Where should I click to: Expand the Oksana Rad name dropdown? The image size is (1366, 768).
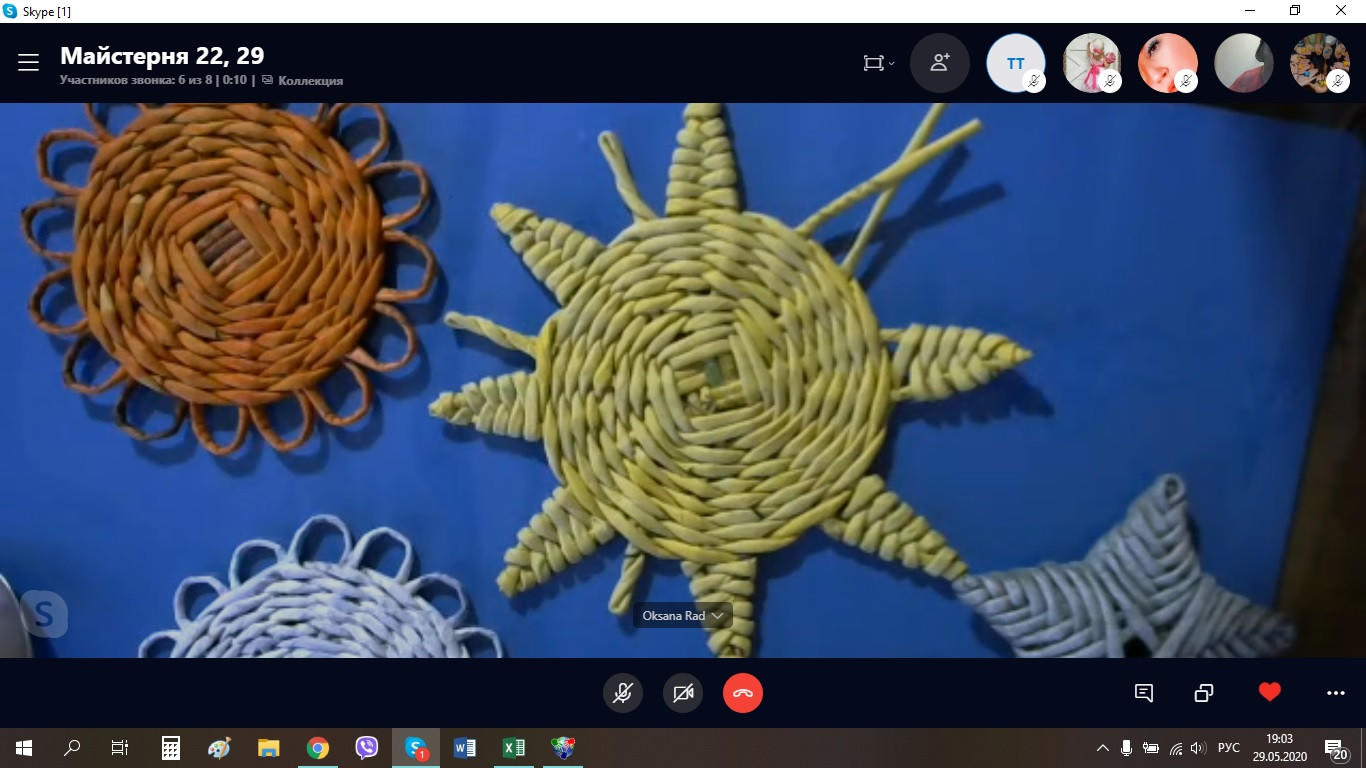tap(683, 616)
